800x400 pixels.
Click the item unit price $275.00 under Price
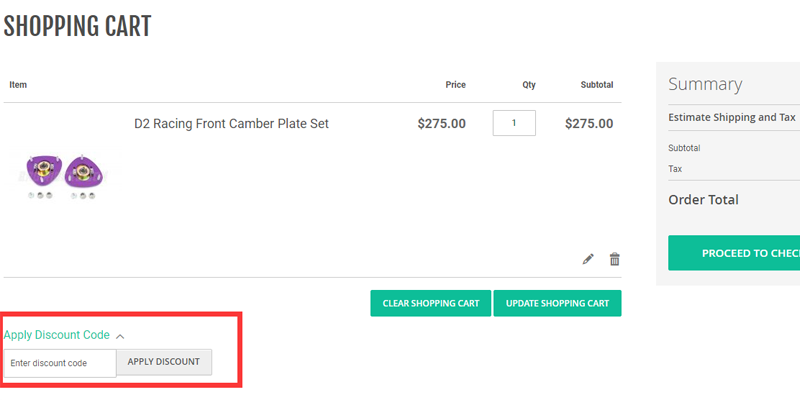[x=441, y=124]
